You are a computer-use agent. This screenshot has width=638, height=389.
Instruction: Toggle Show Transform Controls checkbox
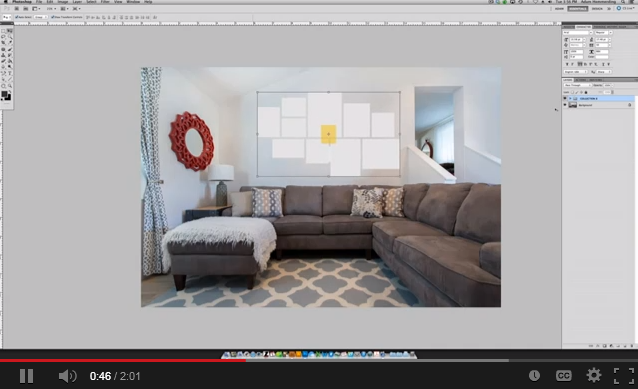[52, 17]
